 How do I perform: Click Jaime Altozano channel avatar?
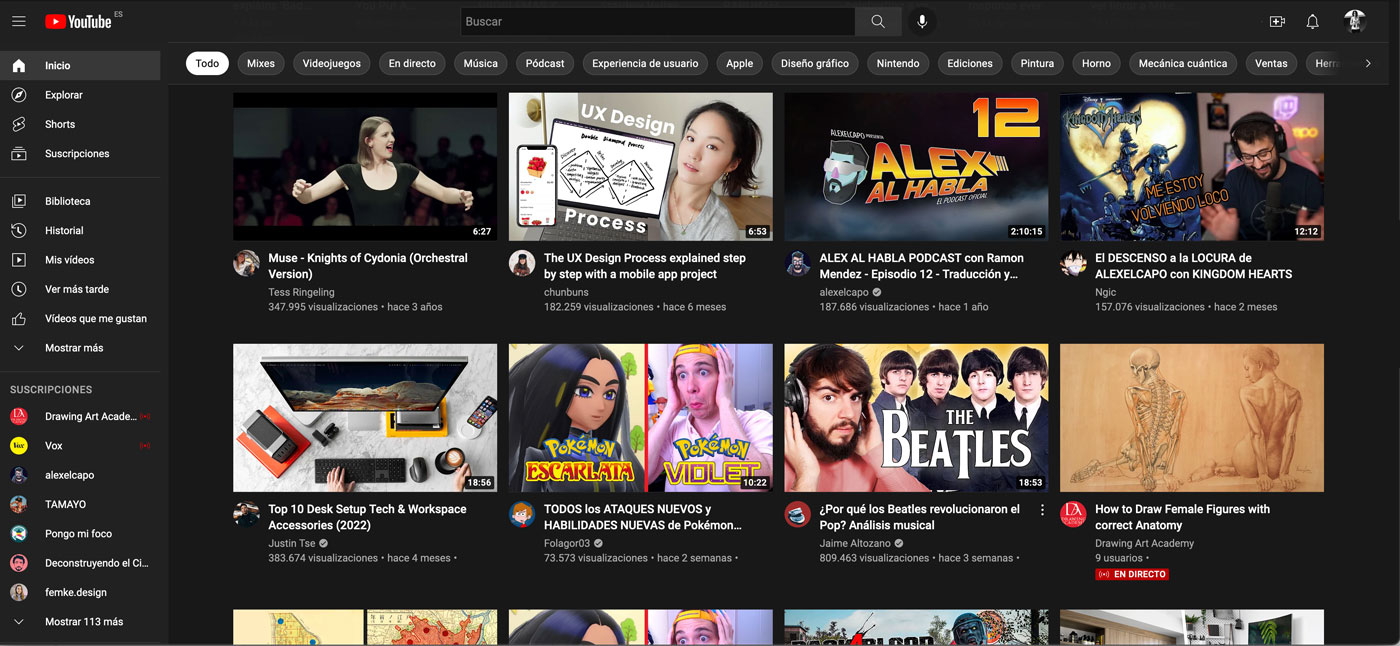[x=797, y=514]
